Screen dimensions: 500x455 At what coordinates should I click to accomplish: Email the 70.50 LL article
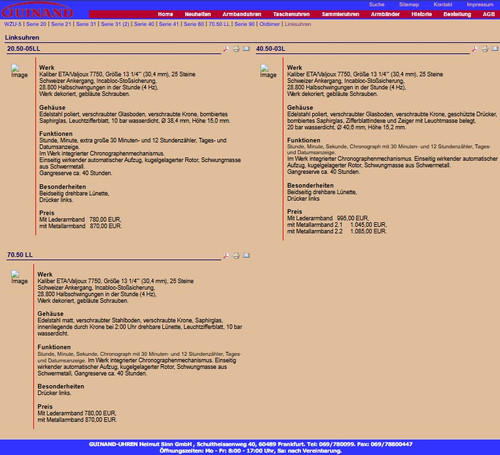click(246, 256)
